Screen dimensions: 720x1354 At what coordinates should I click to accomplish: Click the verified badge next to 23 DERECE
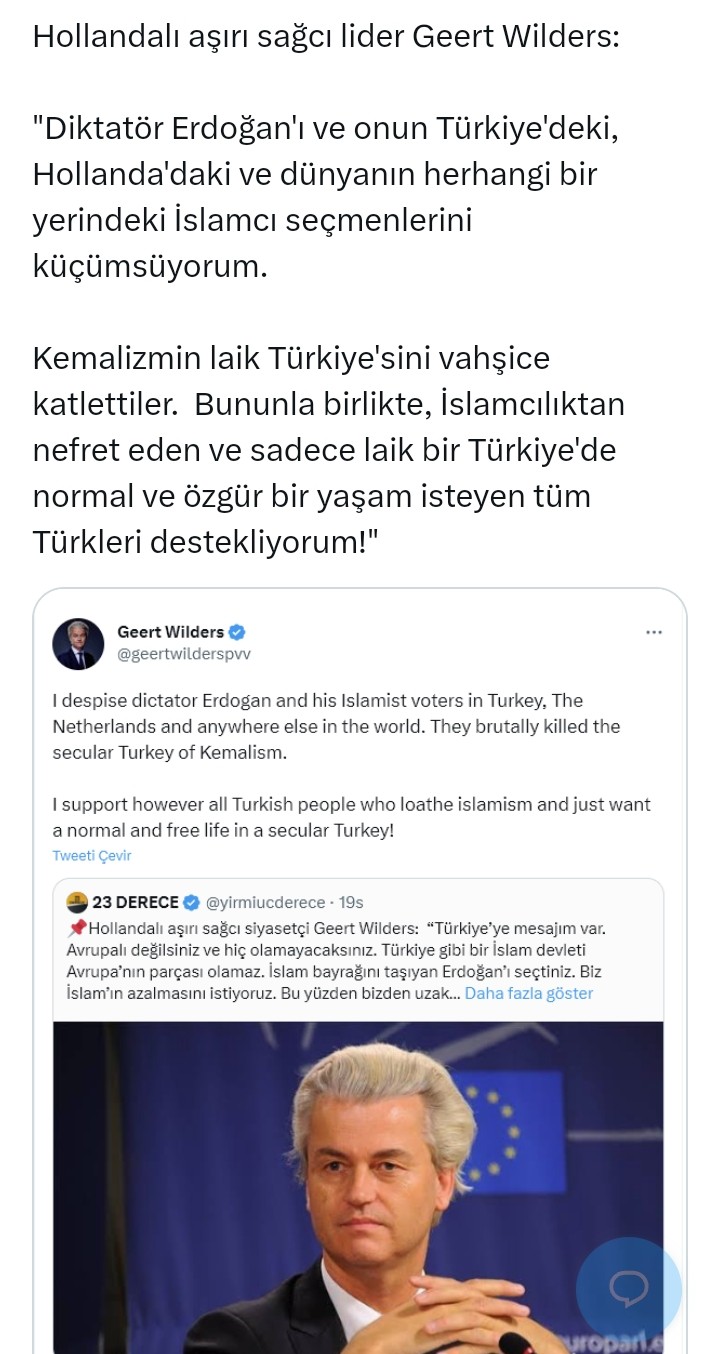pyautogui.click(x=192, y=903)
